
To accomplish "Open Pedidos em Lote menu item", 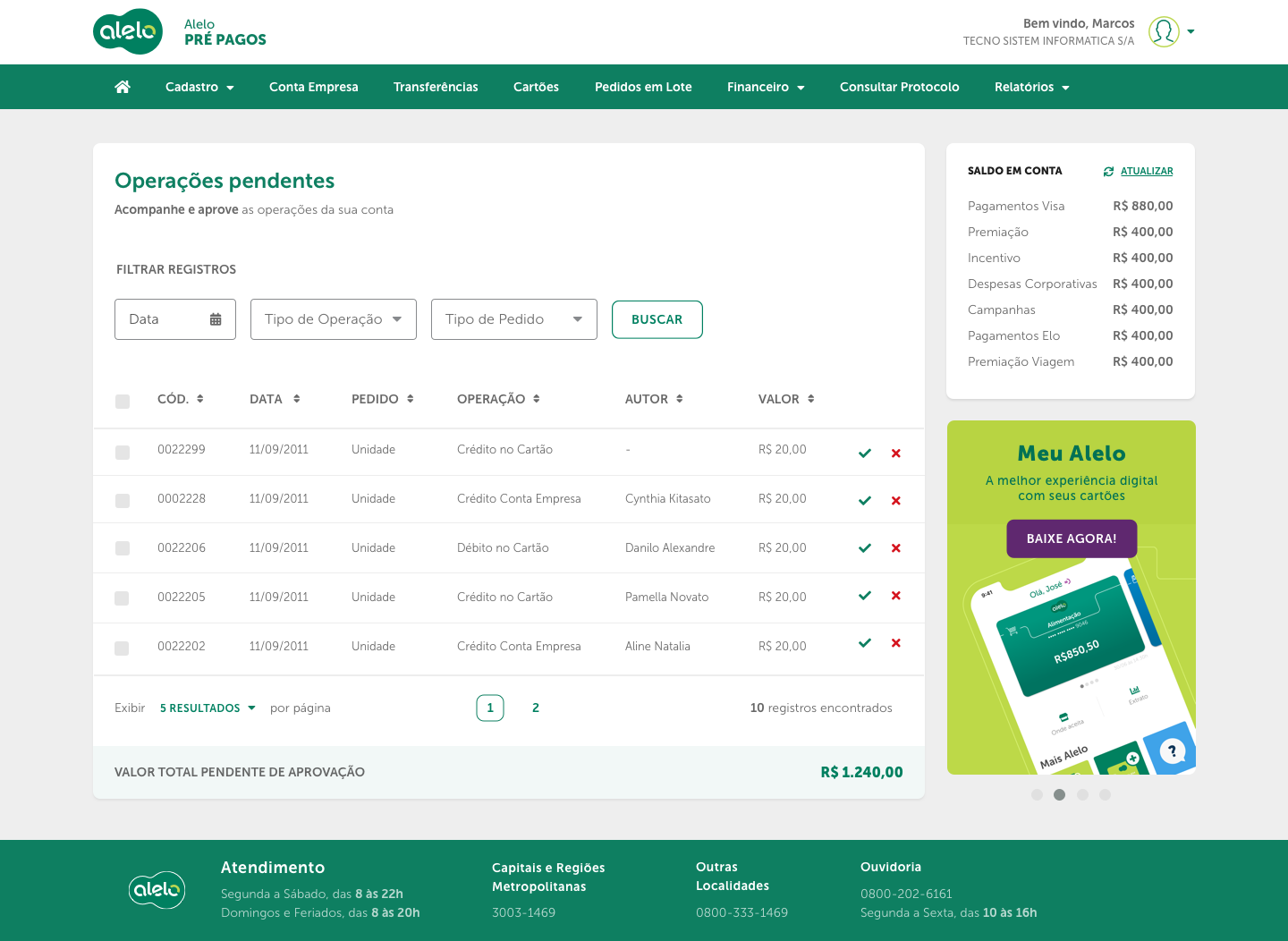I will pos(643,87).
